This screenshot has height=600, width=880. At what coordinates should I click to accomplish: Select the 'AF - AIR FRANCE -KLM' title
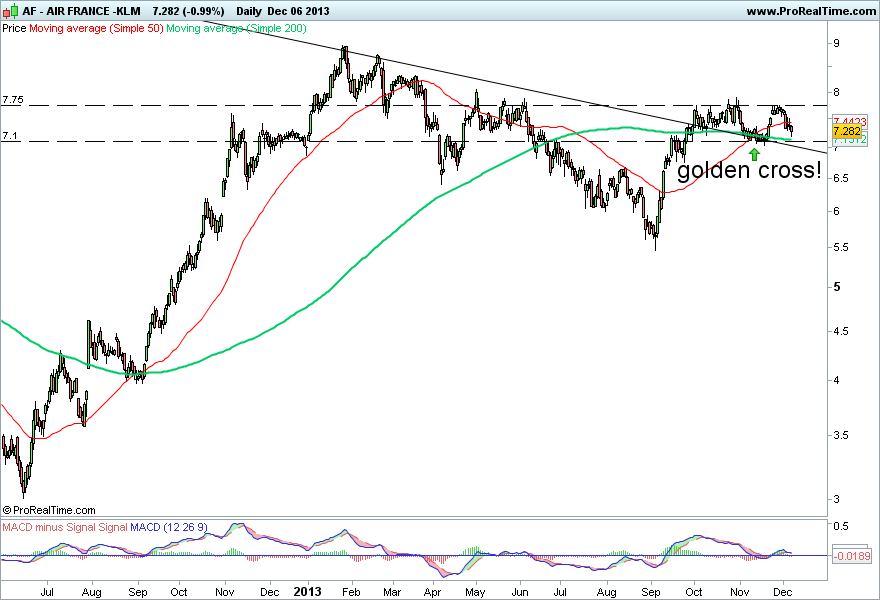(82, 11)
